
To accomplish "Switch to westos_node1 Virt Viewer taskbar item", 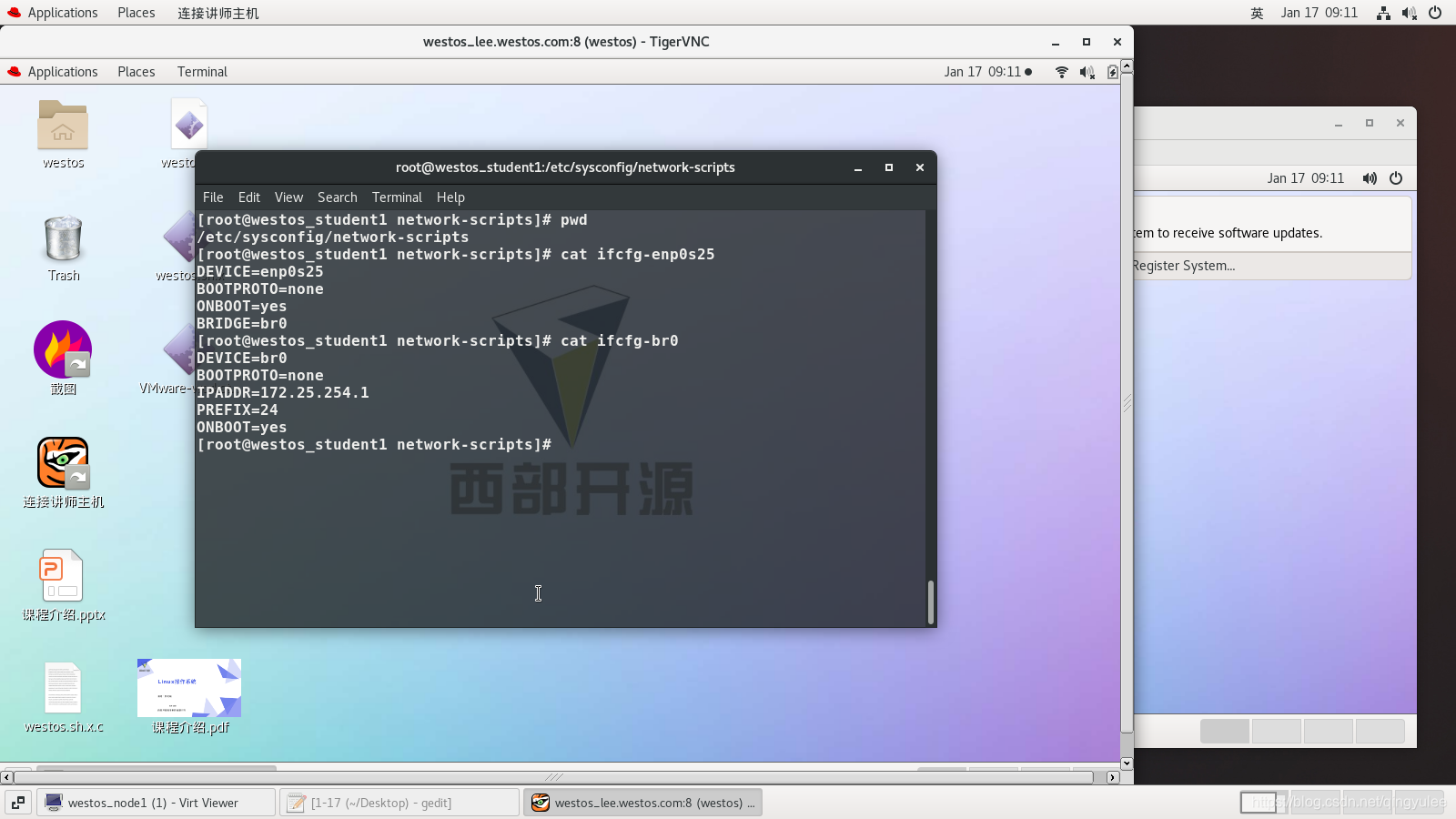I will [156, 803].
